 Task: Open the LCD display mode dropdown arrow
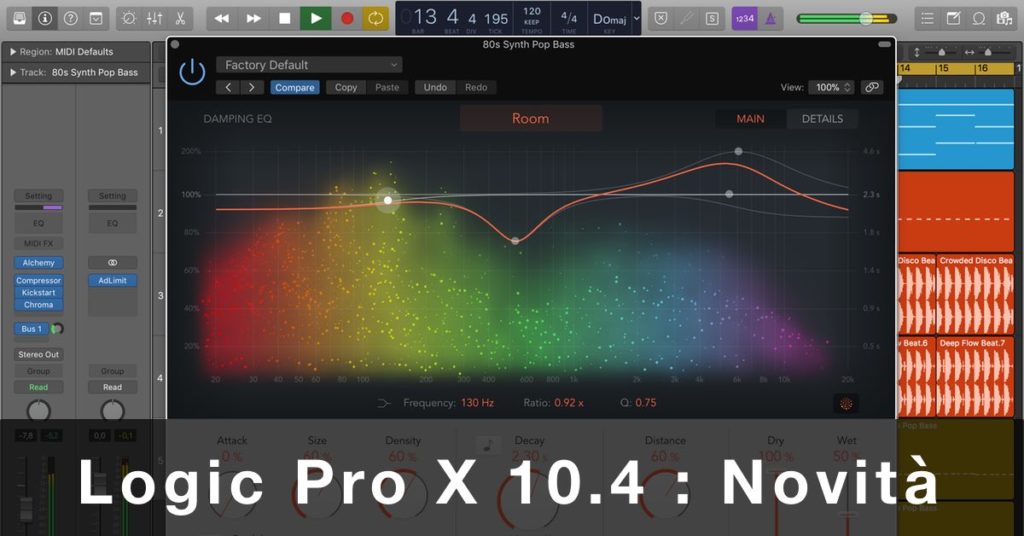tap(637, 19)
